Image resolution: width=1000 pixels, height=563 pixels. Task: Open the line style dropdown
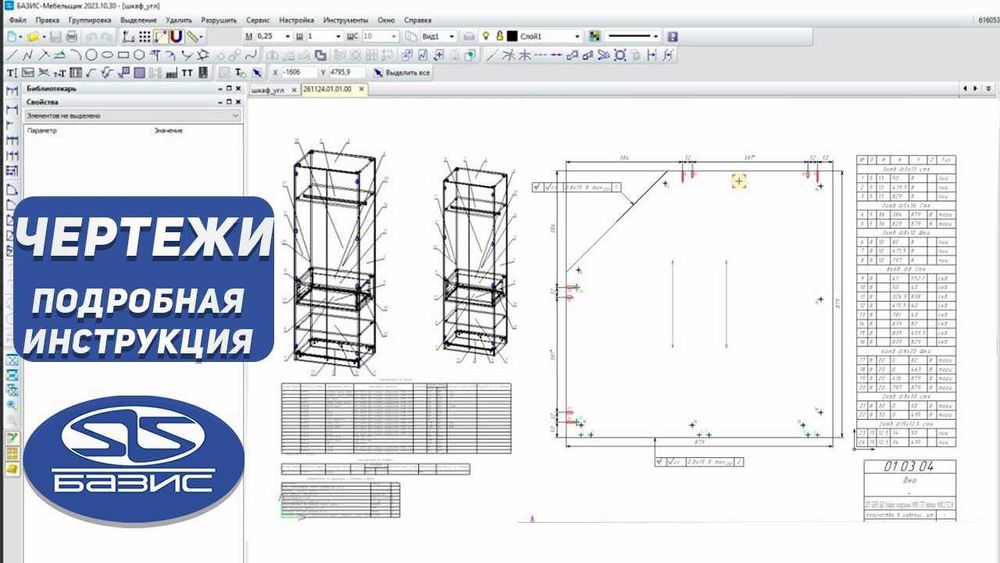(x=656, y=36)
